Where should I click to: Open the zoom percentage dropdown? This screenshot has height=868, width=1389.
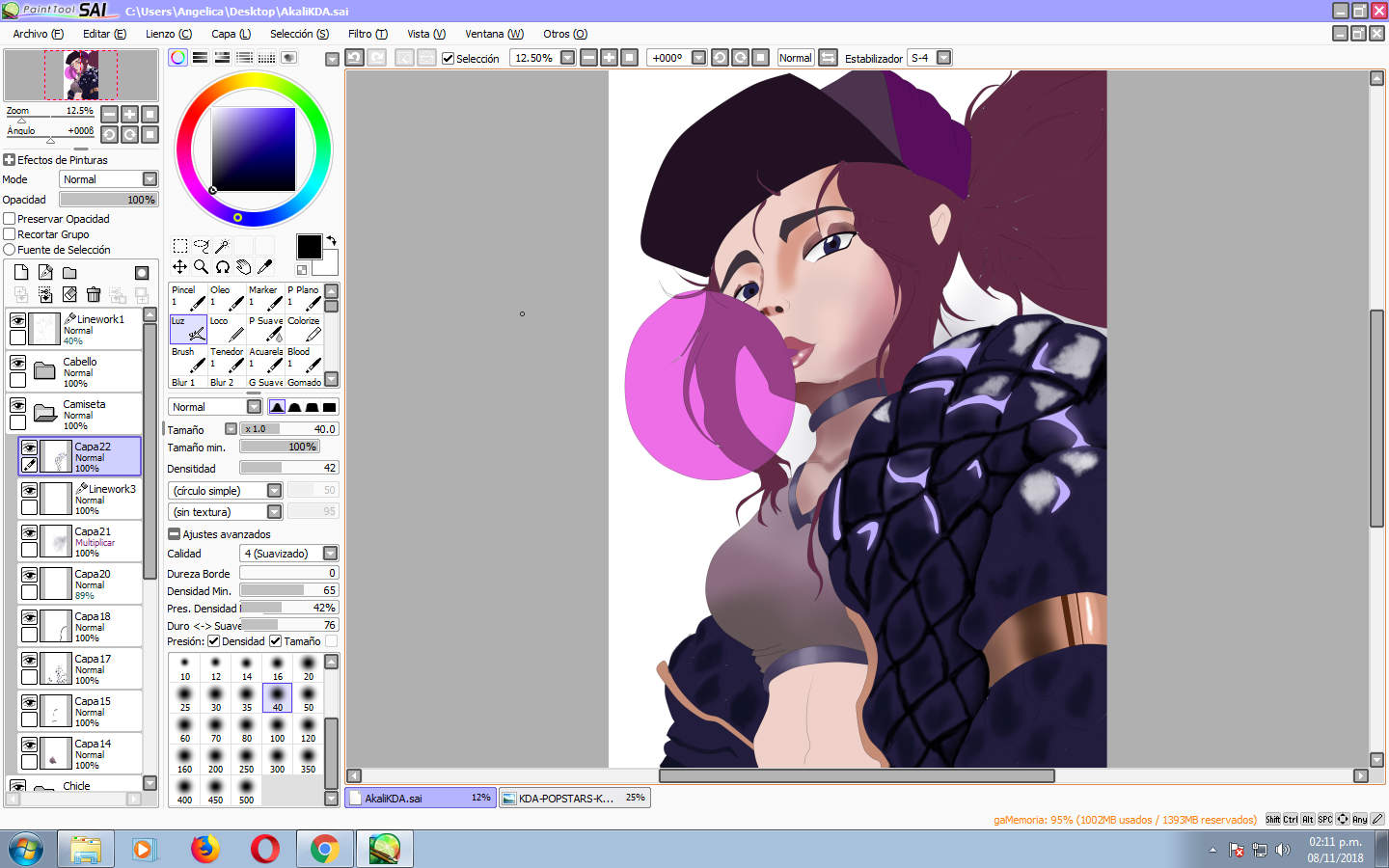(568, 58)
